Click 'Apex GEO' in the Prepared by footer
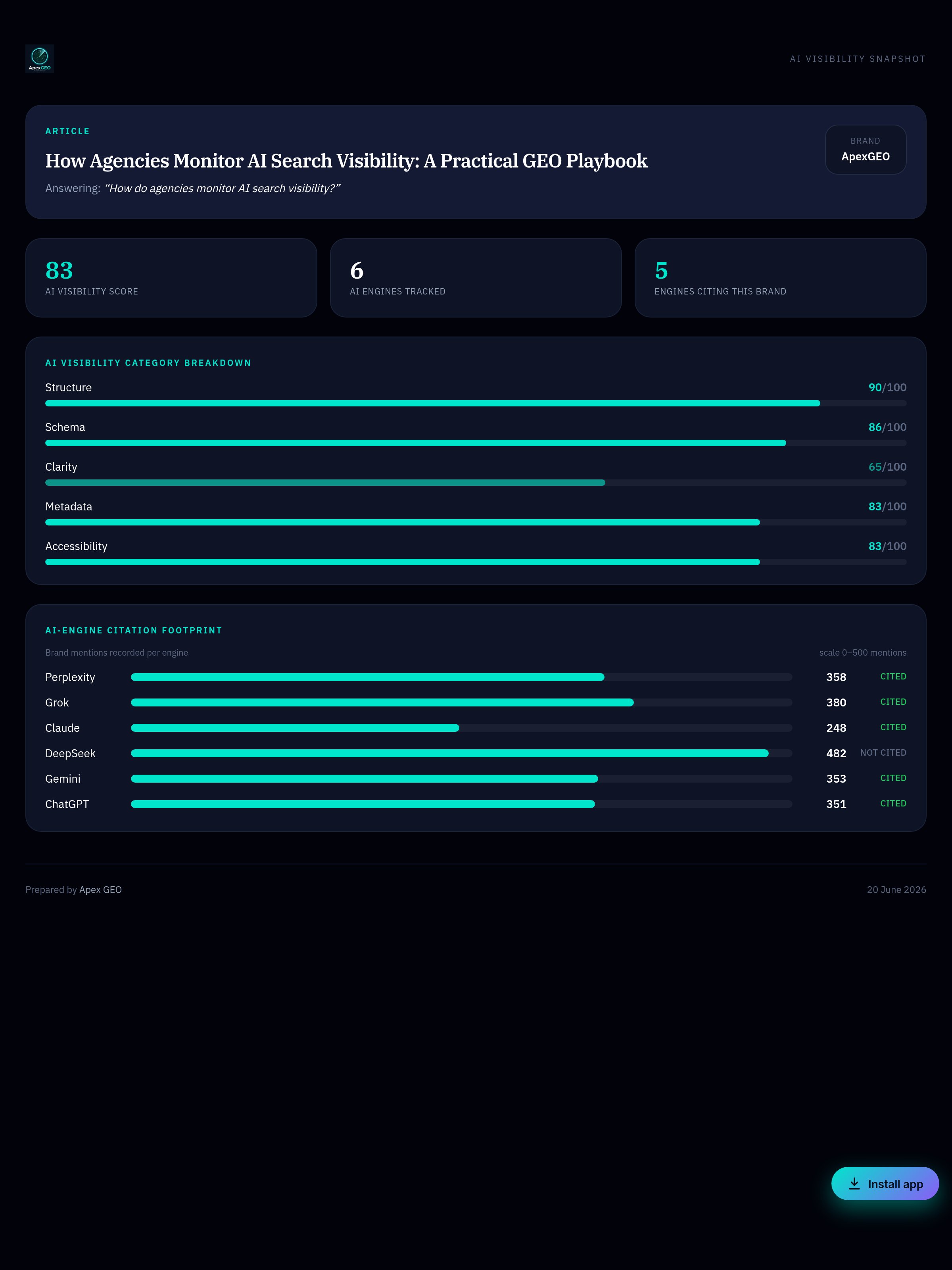The image size is (952, 1270). [x=100, y=890]
